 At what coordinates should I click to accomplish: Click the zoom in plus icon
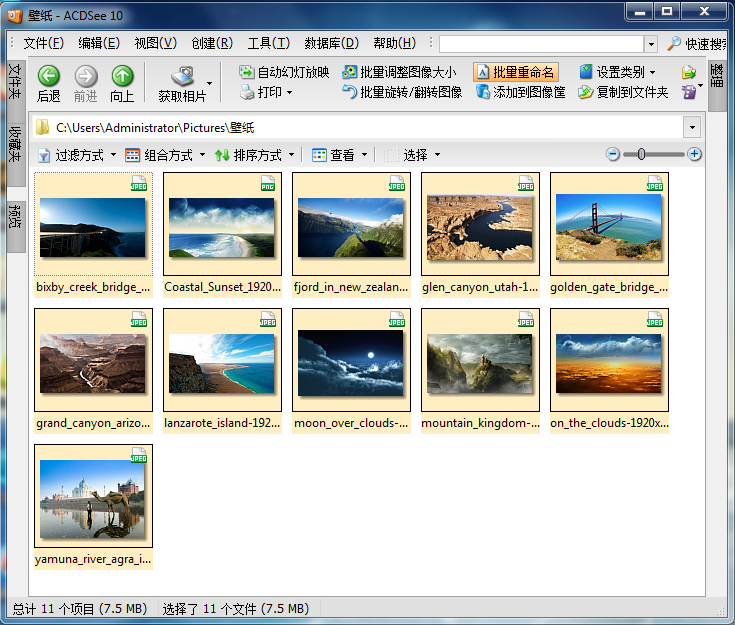694,154
